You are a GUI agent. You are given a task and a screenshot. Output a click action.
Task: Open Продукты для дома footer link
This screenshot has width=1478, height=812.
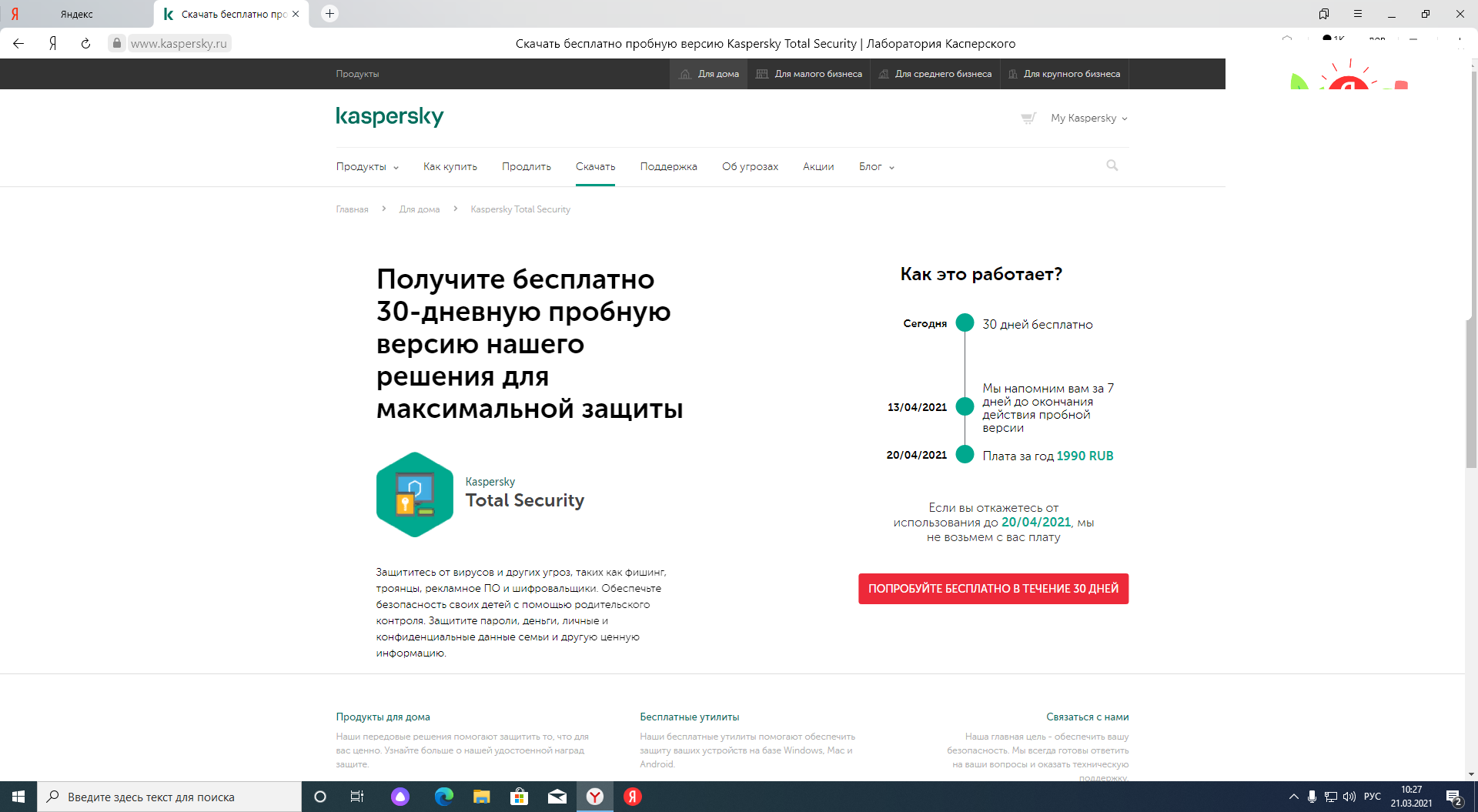click(383, 717)
